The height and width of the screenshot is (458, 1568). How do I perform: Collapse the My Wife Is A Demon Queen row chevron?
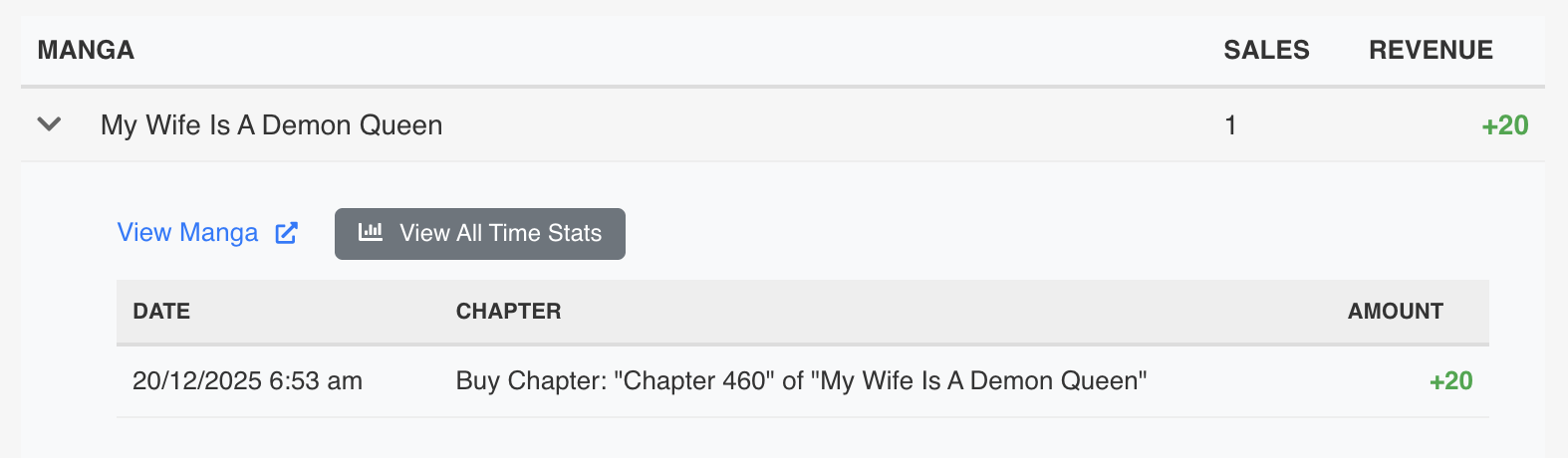point(49,124)
